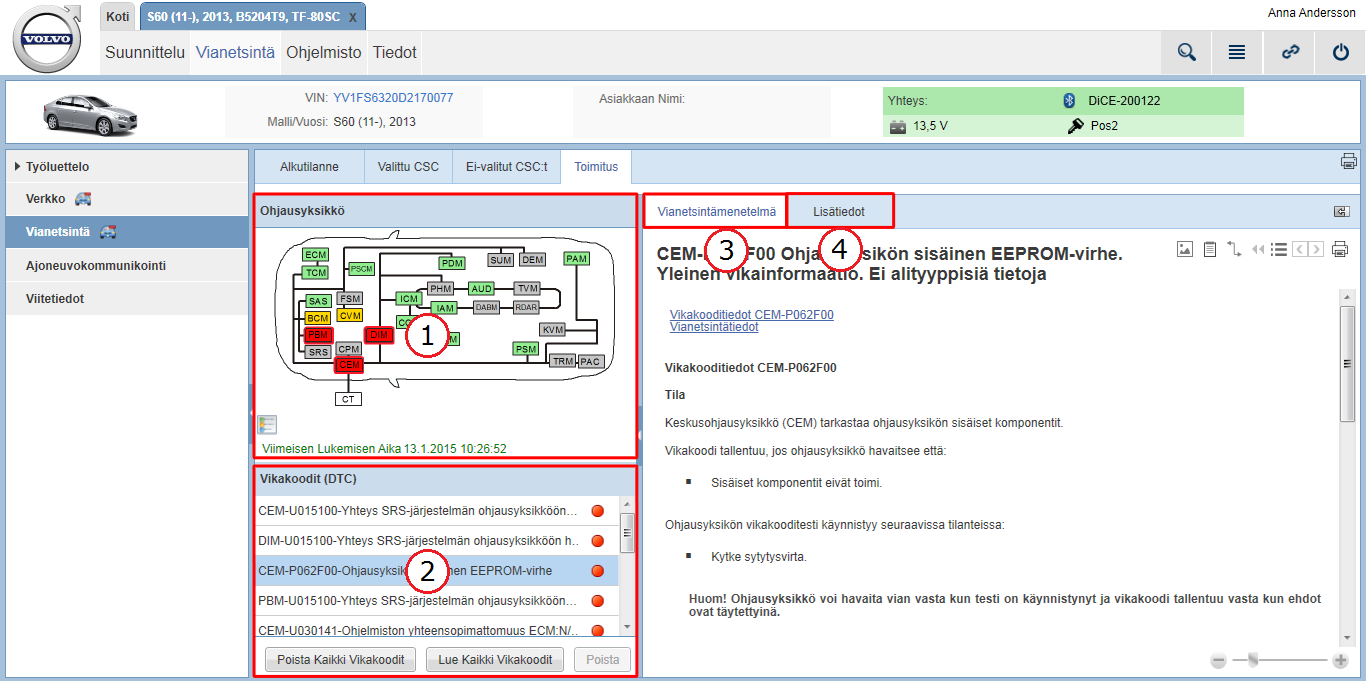Click the Volvo logo
Image resolution: width=1366 pixels, height=681 pixels.
(x=48, y=38)
